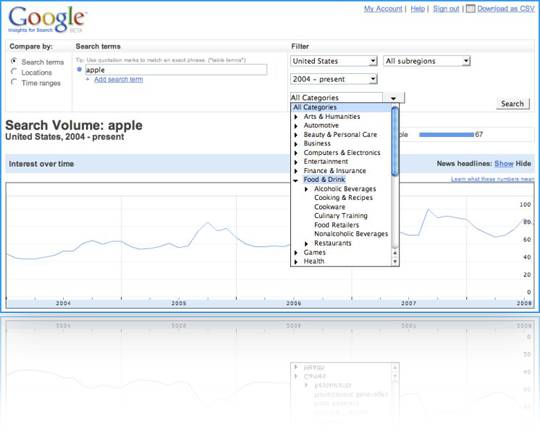Expand the Health category arrow
Viewport: 540px width, 438px height.
[296, 262]
